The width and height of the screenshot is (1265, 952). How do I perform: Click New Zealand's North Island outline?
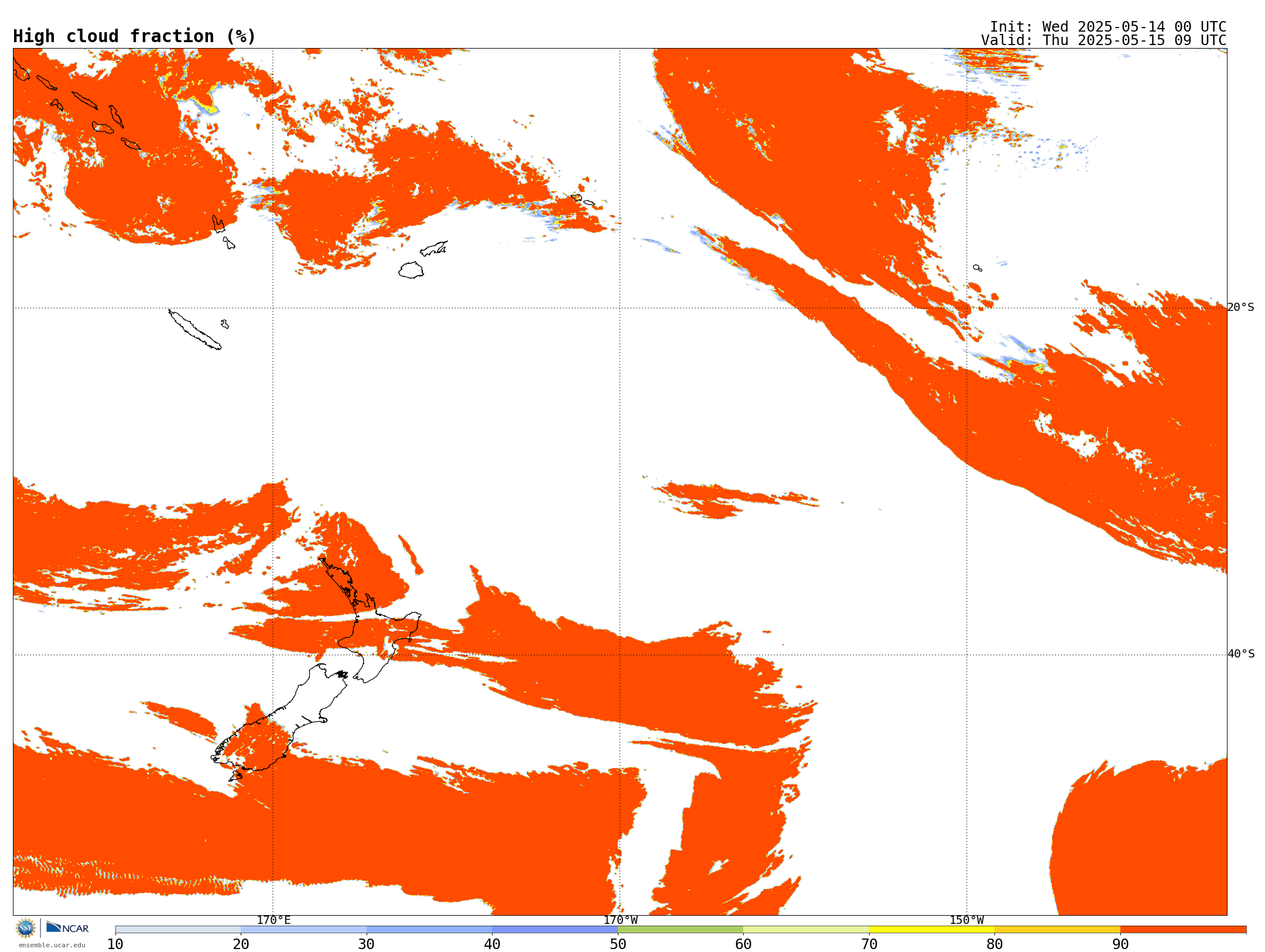[x=370, y=621]
